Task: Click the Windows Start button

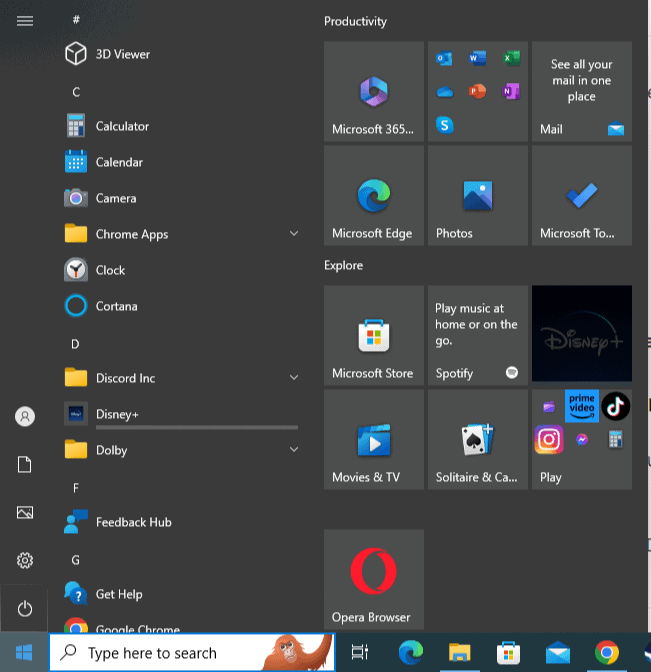Action: click(24, 653)
